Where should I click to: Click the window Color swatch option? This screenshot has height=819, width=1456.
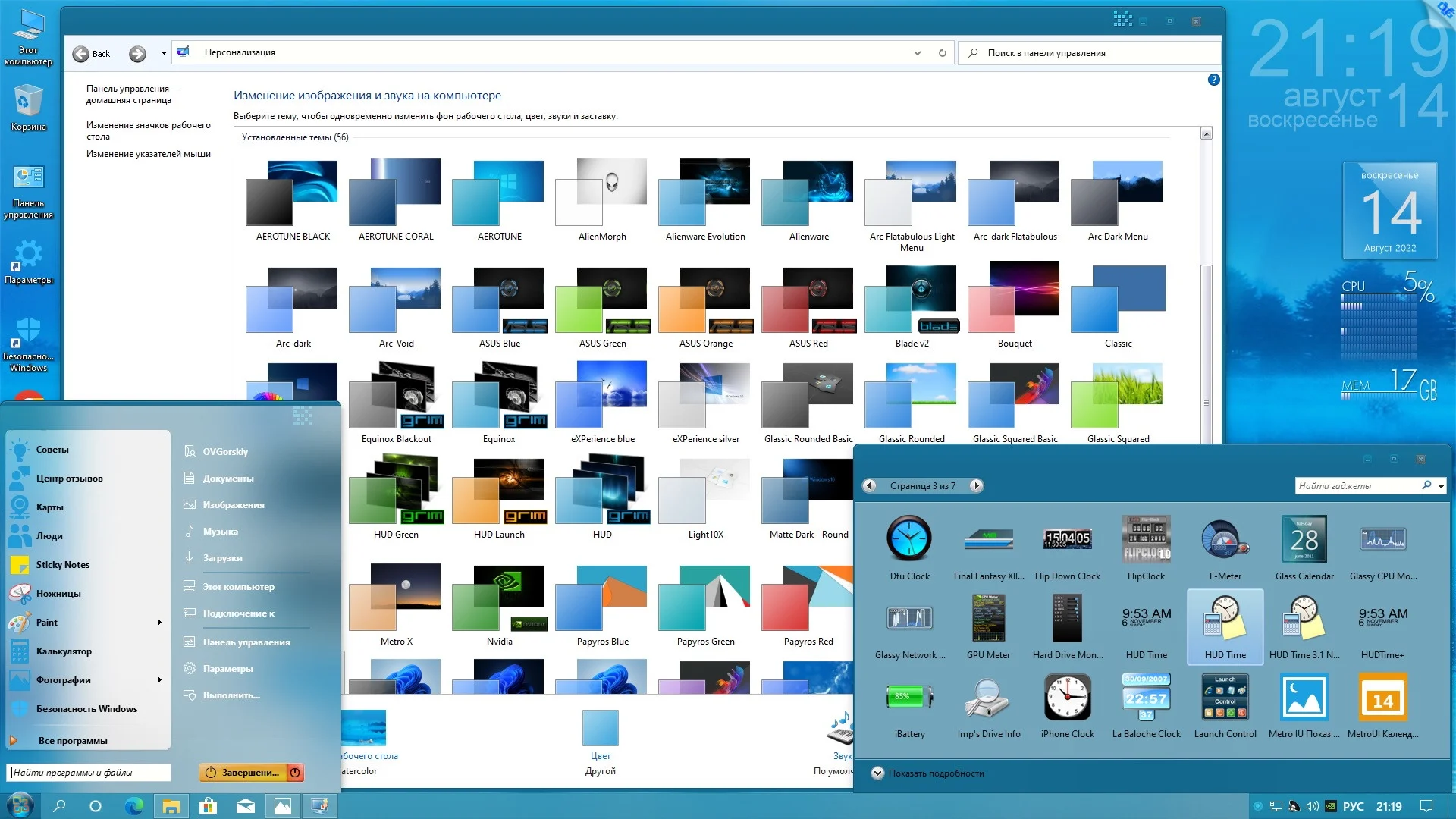coord(600,728)
